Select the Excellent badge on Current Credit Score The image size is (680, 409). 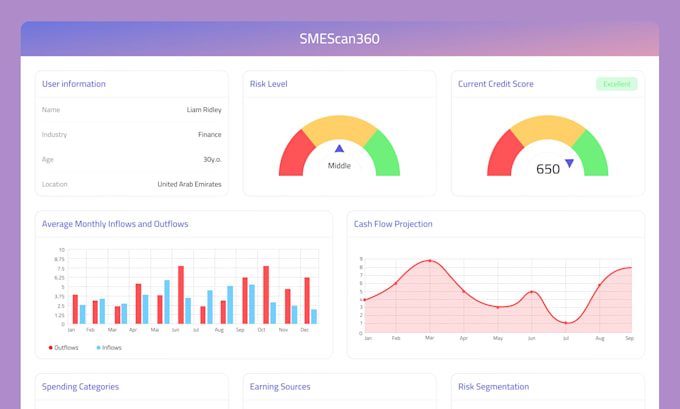(617, 84)
